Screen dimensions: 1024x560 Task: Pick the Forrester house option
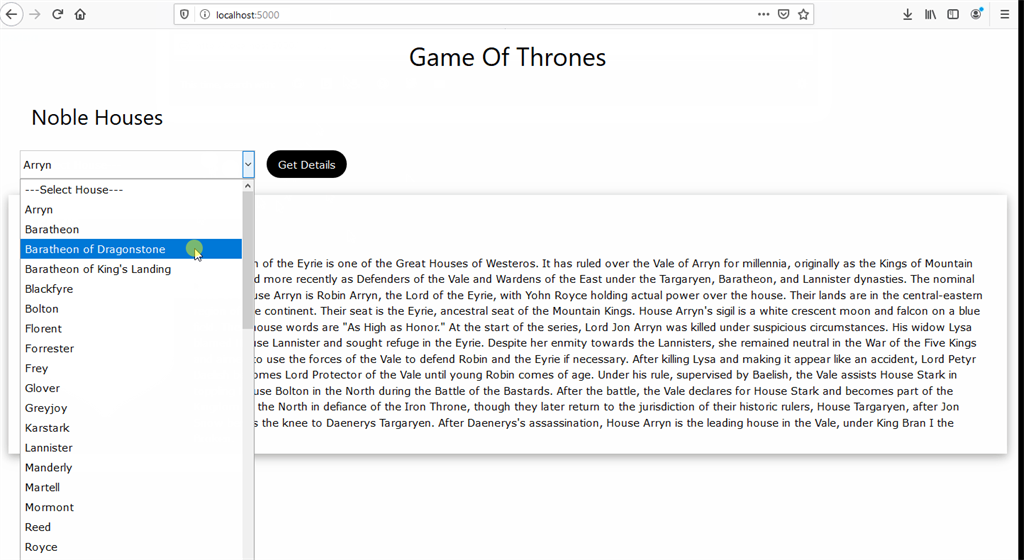(131, 349)
